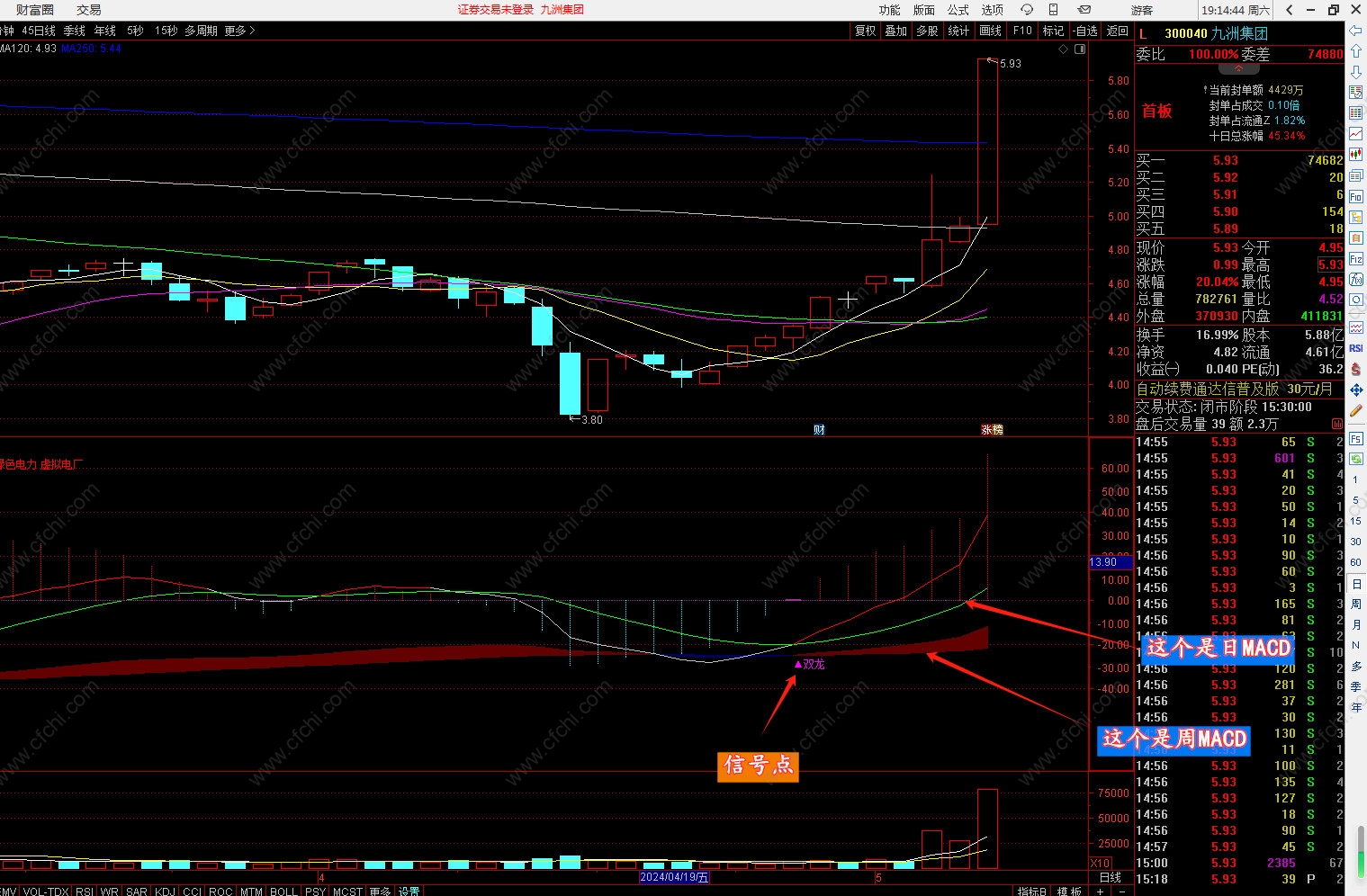Select the 30 minute period in right strip
The height and width of the screenshot is (896, 1367).
[x=1355, y=542]
